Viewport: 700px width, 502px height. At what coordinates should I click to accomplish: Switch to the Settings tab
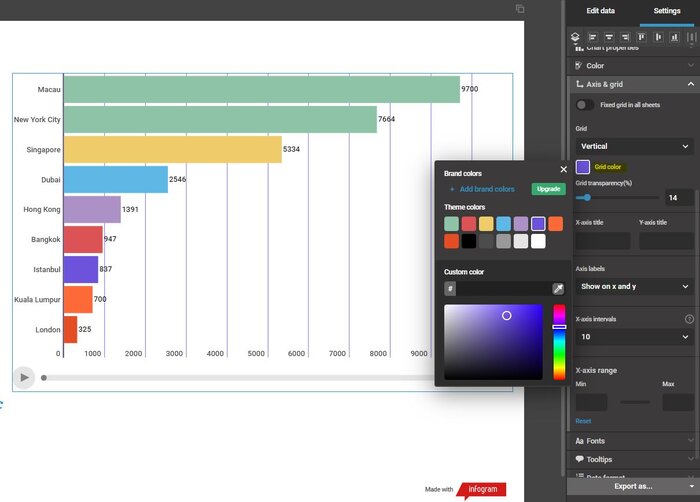[667, 11]
